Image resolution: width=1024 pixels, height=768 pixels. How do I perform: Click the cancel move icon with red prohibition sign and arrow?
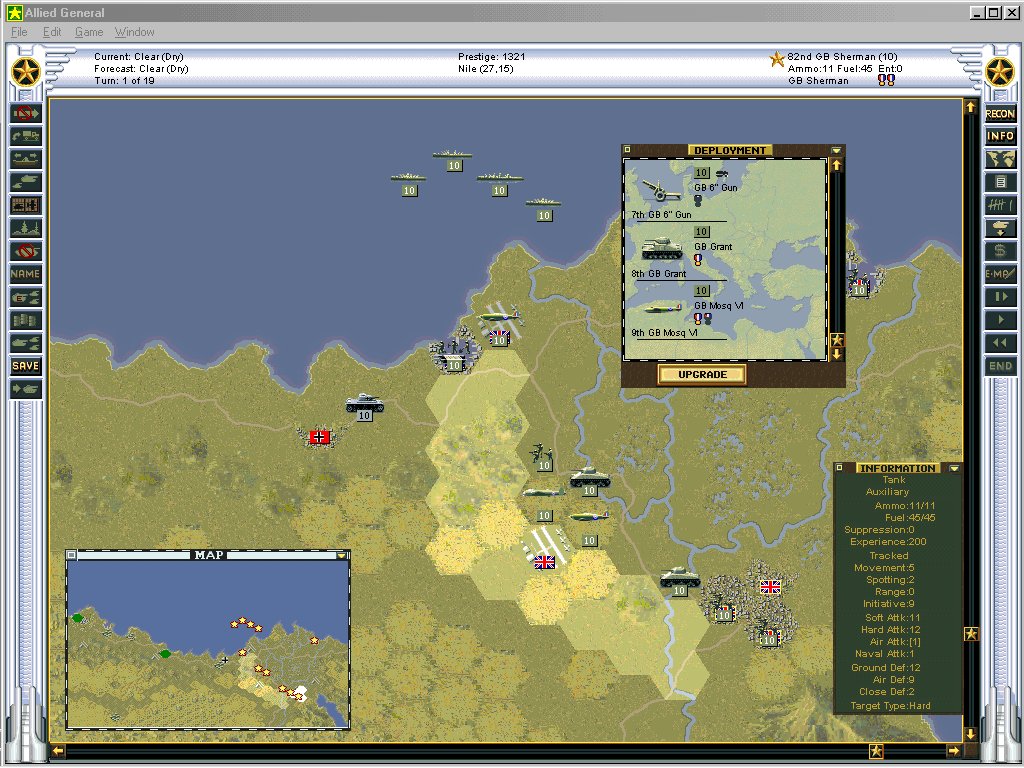click(x=25, y=114)
